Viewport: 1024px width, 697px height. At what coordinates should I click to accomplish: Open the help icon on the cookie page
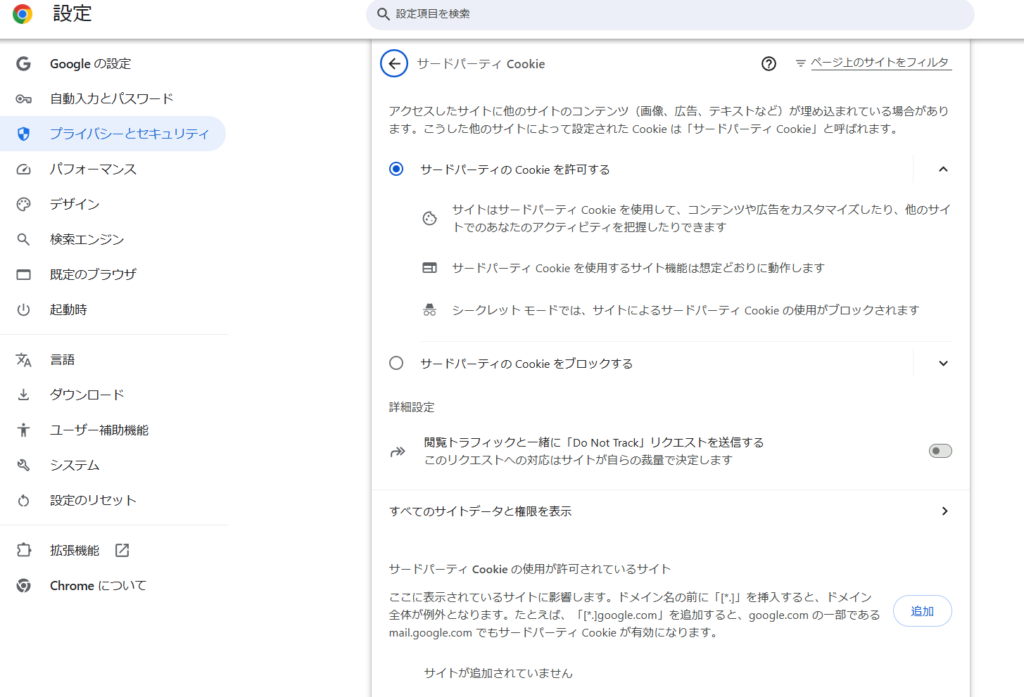click(768, 63)
